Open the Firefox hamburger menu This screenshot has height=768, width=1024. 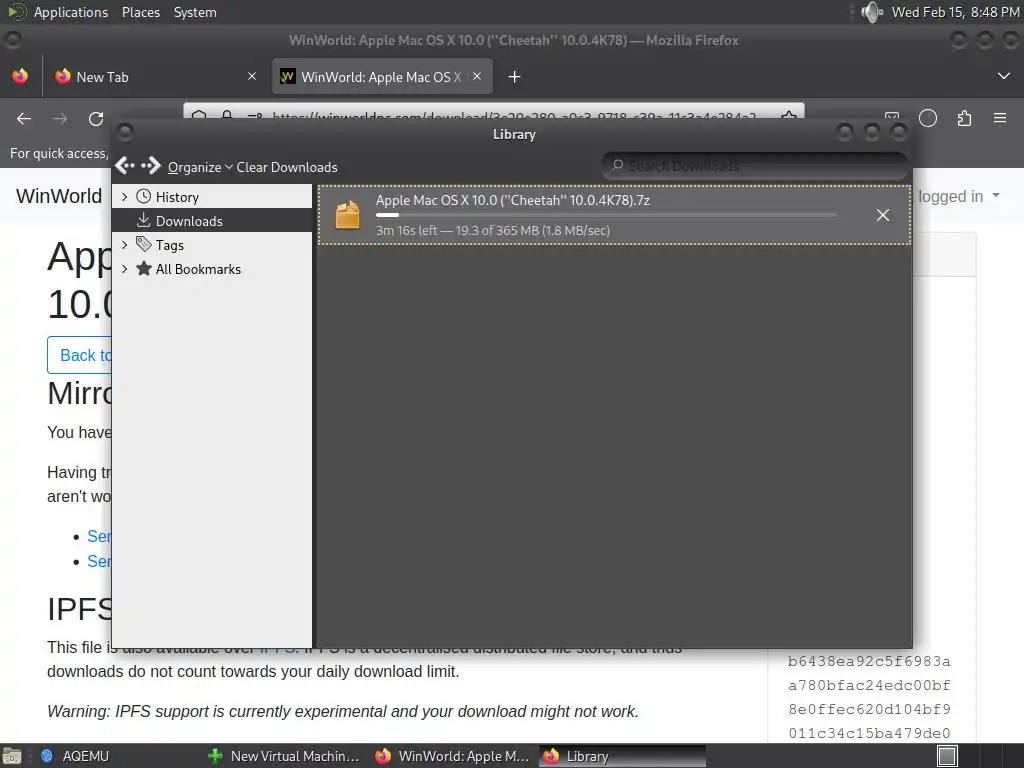click(1000, 118)
